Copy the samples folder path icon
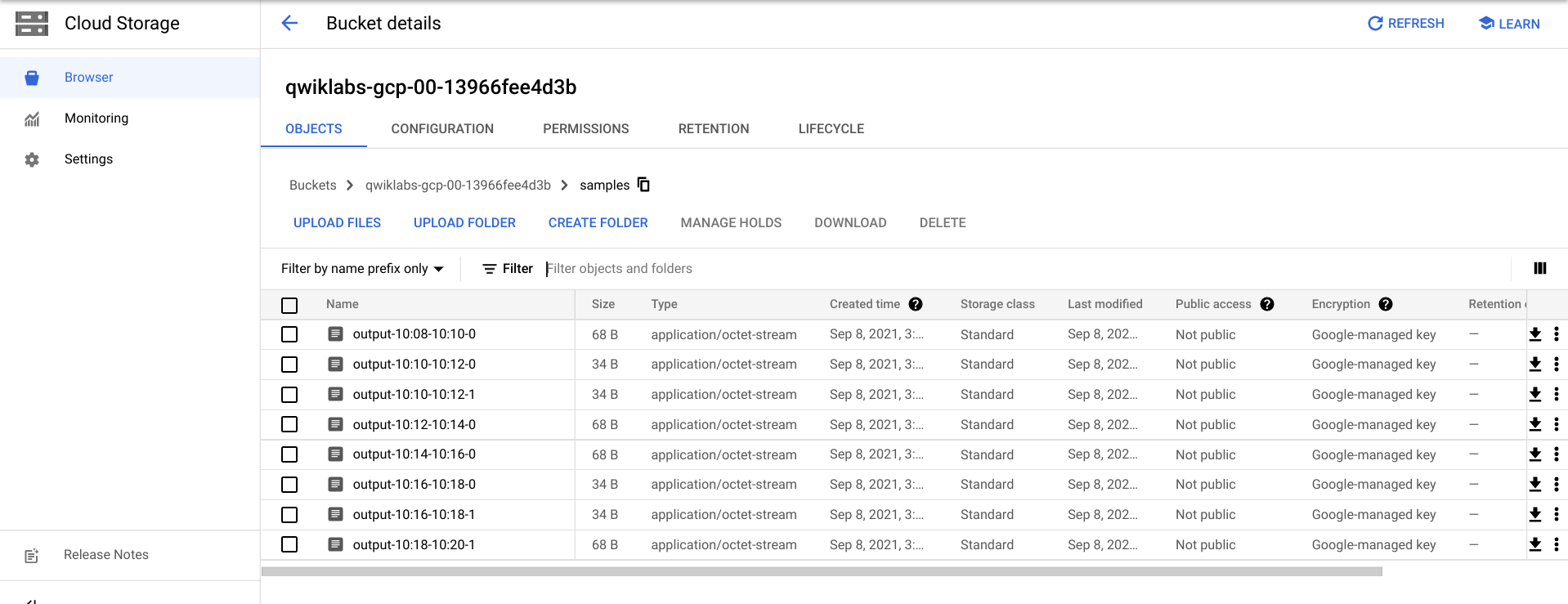The image size is (1568, 604). point(643,185)
